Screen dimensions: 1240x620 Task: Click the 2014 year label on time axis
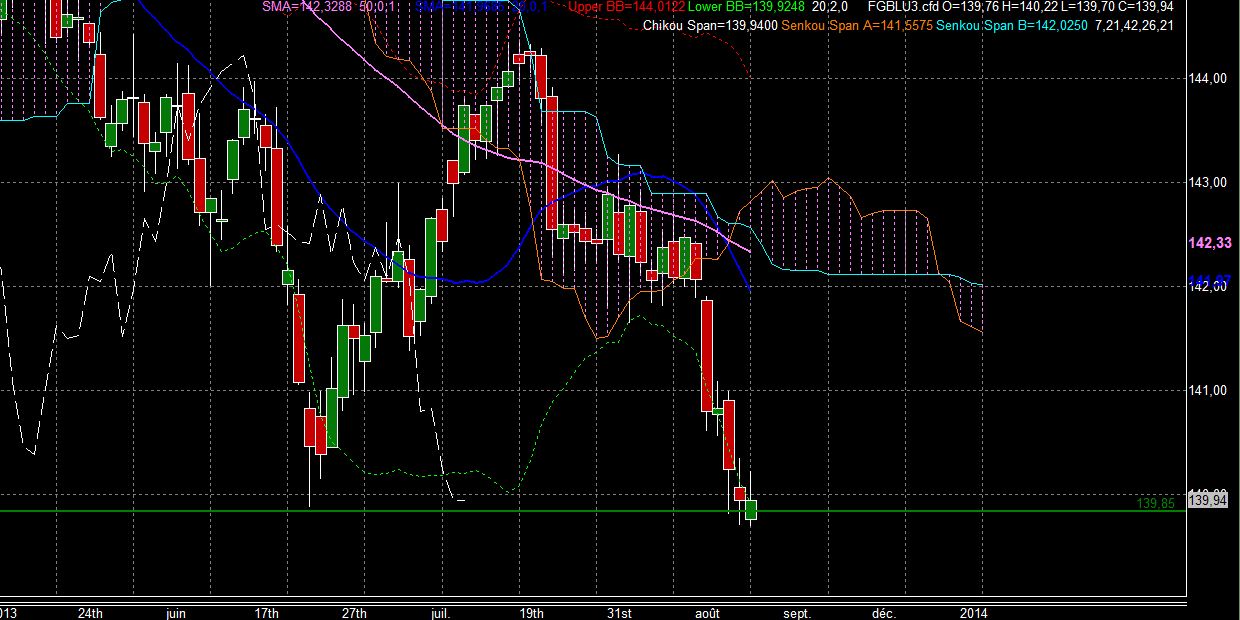(x=972, y=612)
